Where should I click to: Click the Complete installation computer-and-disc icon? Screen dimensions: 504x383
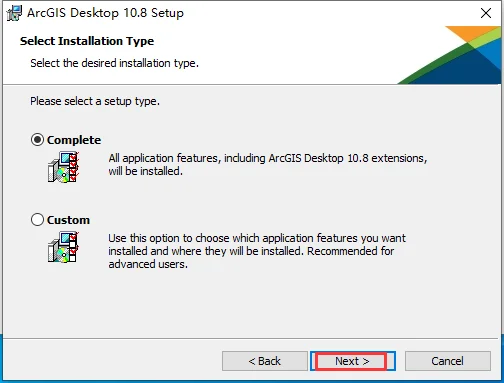[63, 167]
